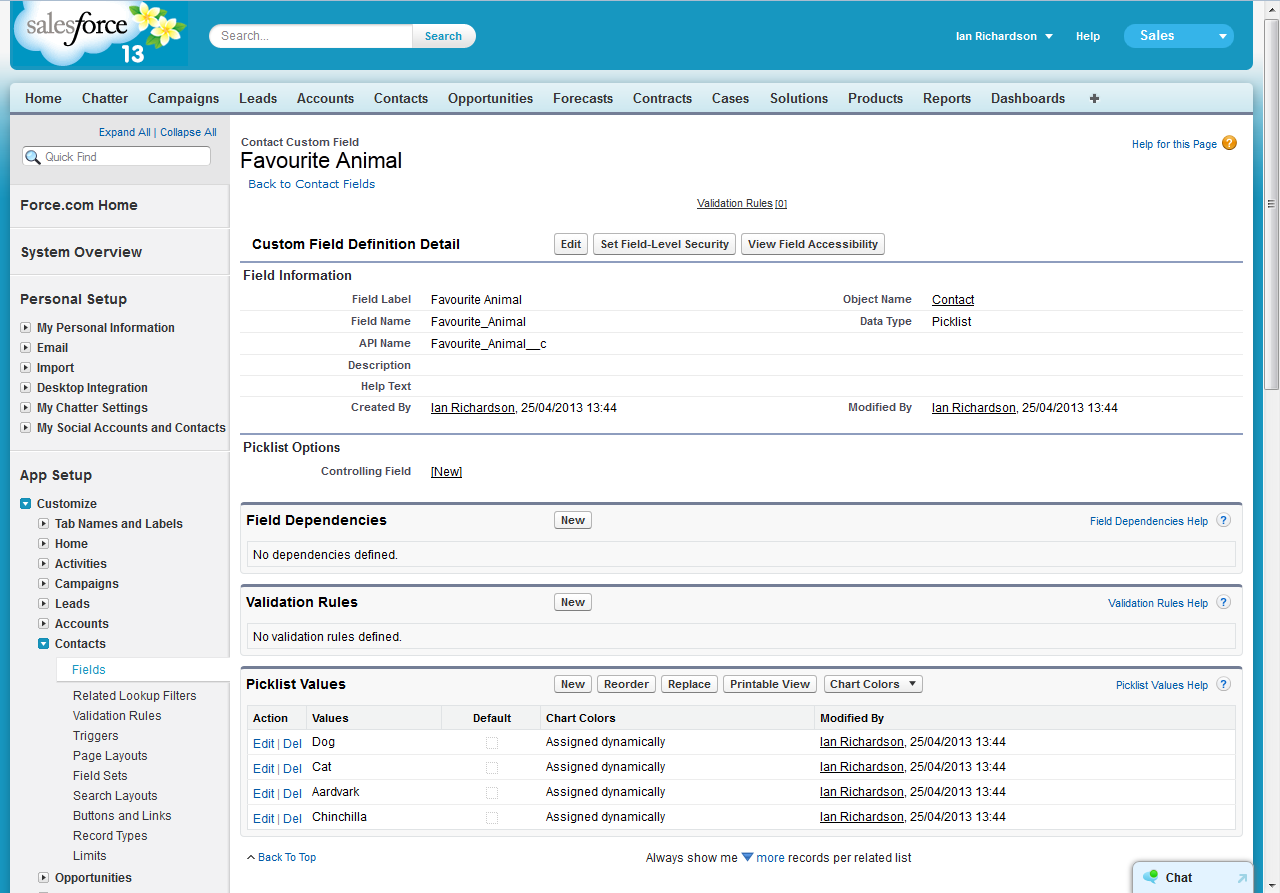Viewport: 1280px width, 893px height.
Task: Click the Chat widget speech bubble icon
Action: (x=1150, y=877)
